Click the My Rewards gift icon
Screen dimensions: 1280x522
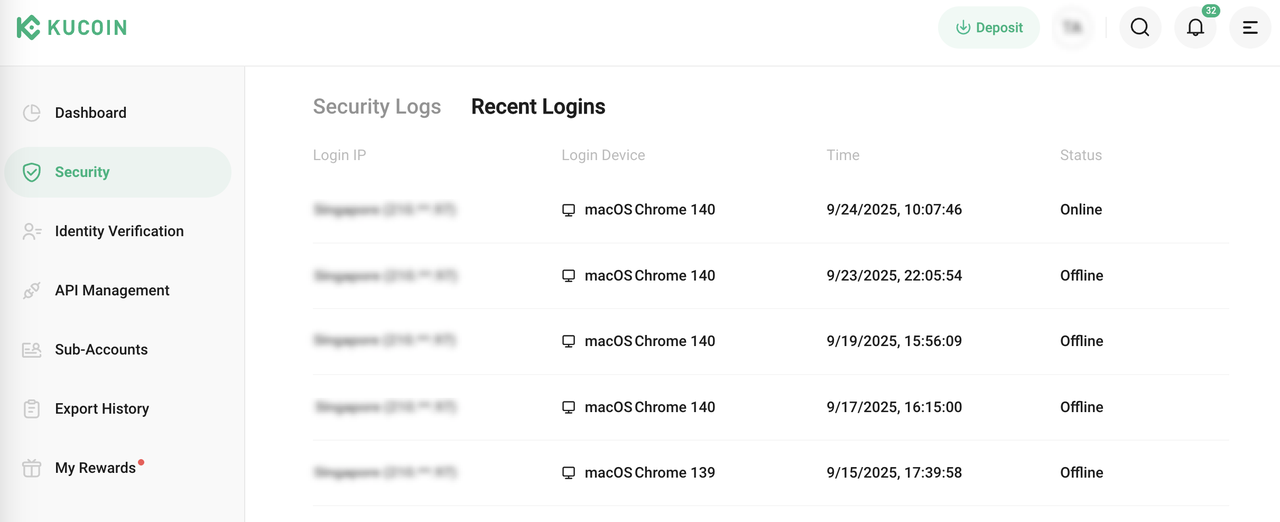click(32, 468)
